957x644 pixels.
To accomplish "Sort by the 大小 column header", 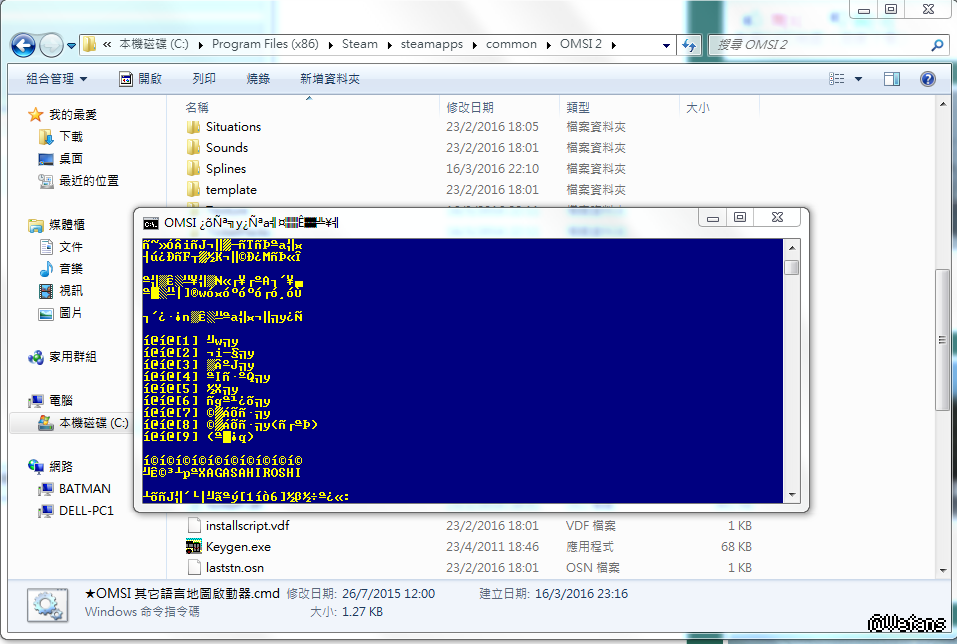I will [698, 107].
